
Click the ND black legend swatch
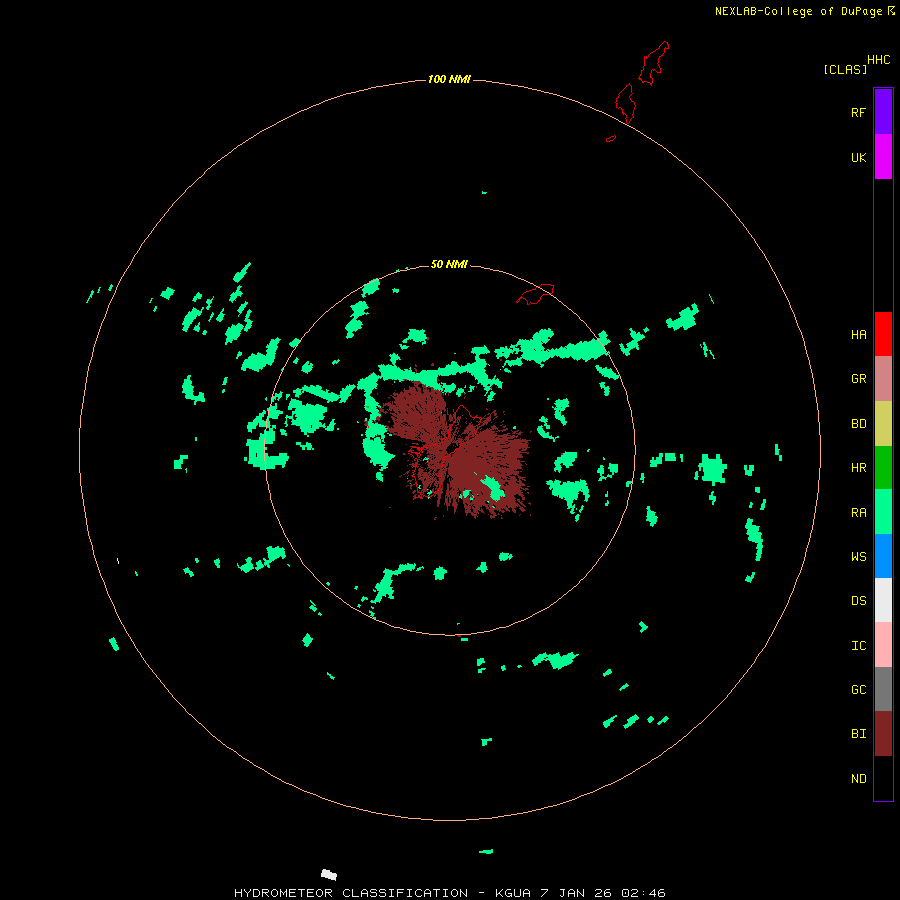coord(883,778)
